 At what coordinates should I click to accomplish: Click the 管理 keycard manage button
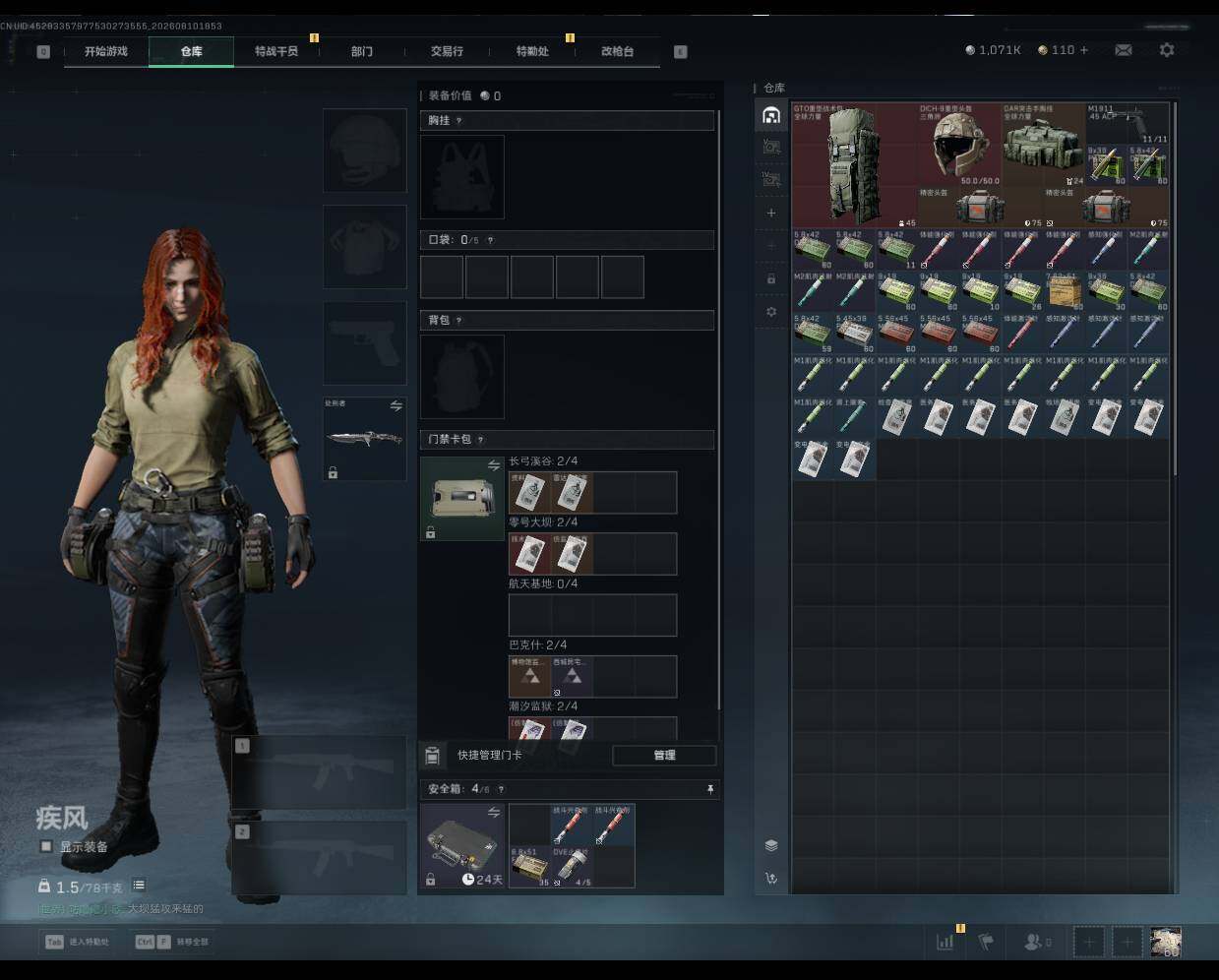(x=664, y=755)
